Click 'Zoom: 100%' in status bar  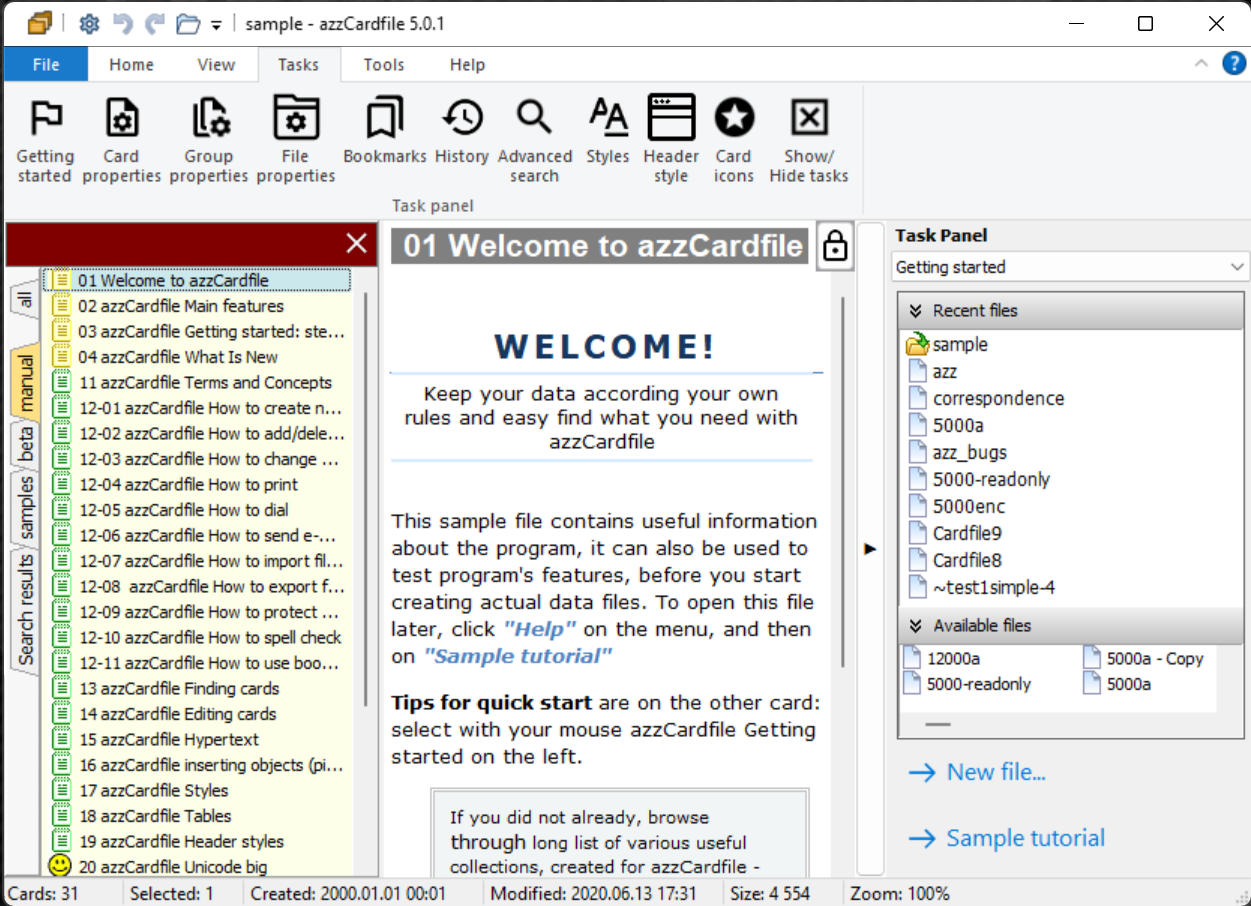click(x=900, y=894)
